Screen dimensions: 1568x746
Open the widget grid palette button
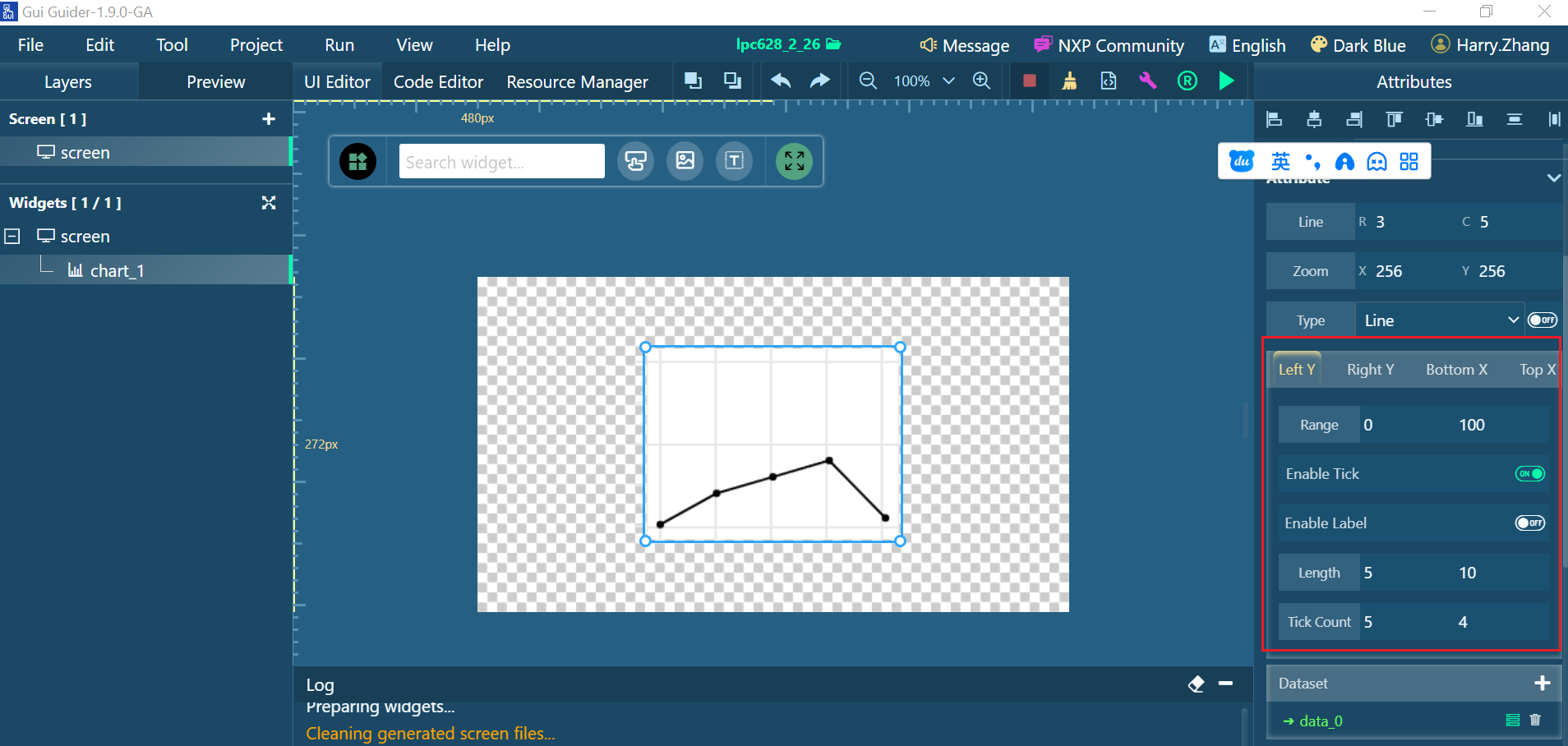tap(357, 161)
